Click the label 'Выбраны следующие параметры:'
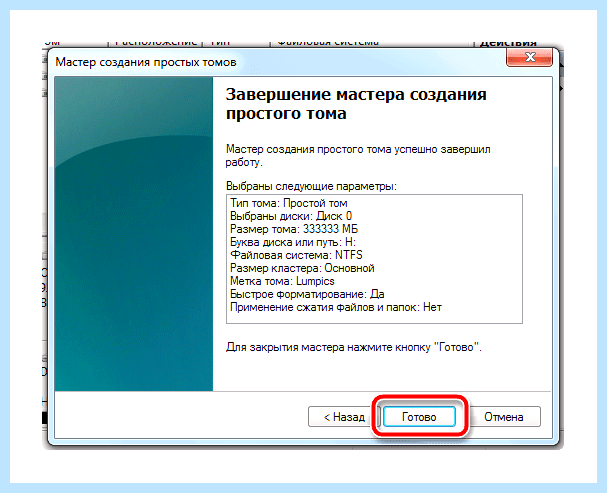Viewport: 607px width, 493px height. click(x=312, y=186)
